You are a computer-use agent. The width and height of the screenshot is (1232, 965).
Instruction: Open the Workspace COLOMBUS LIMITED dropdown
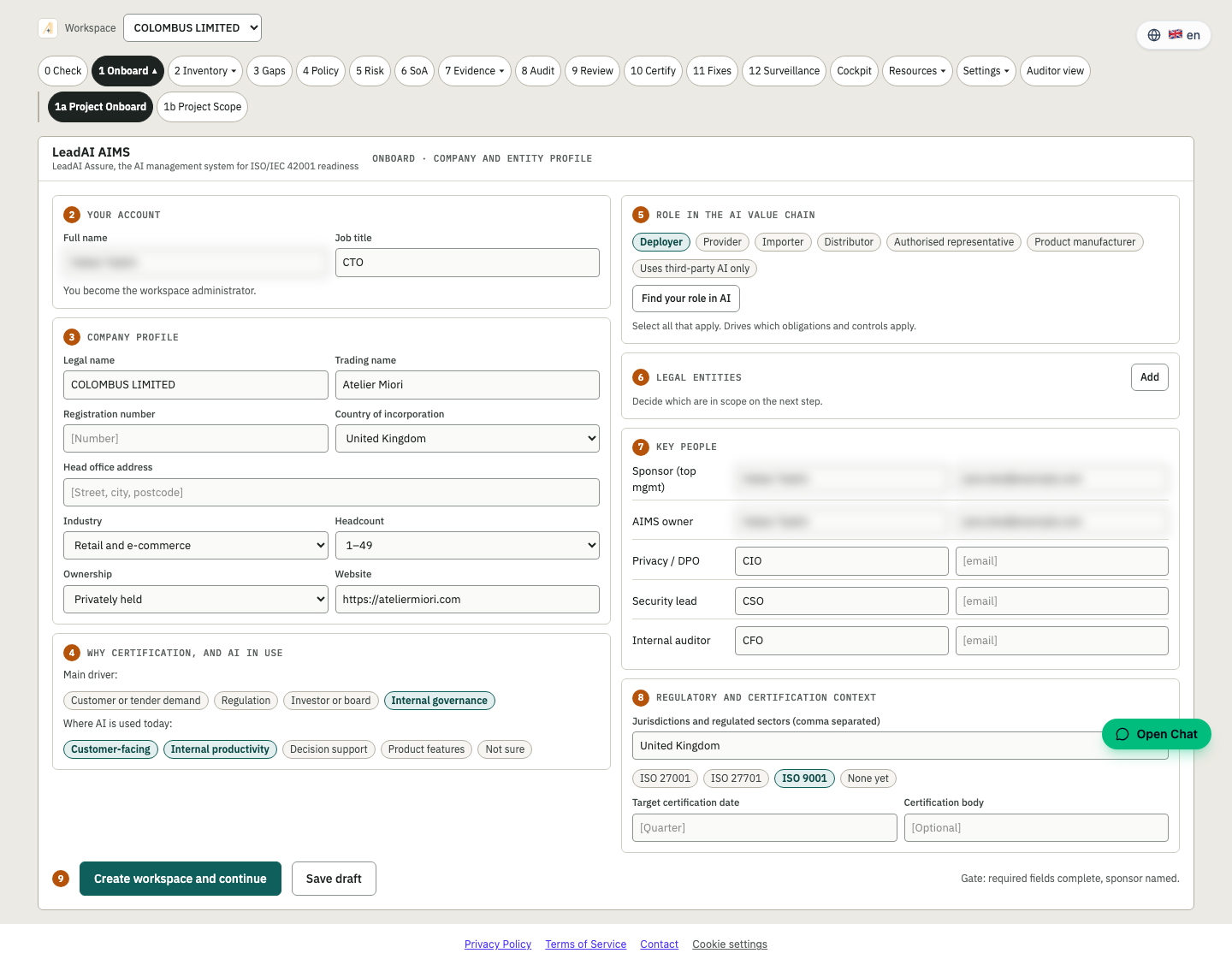pyautogui.click(x=192, y=27)
